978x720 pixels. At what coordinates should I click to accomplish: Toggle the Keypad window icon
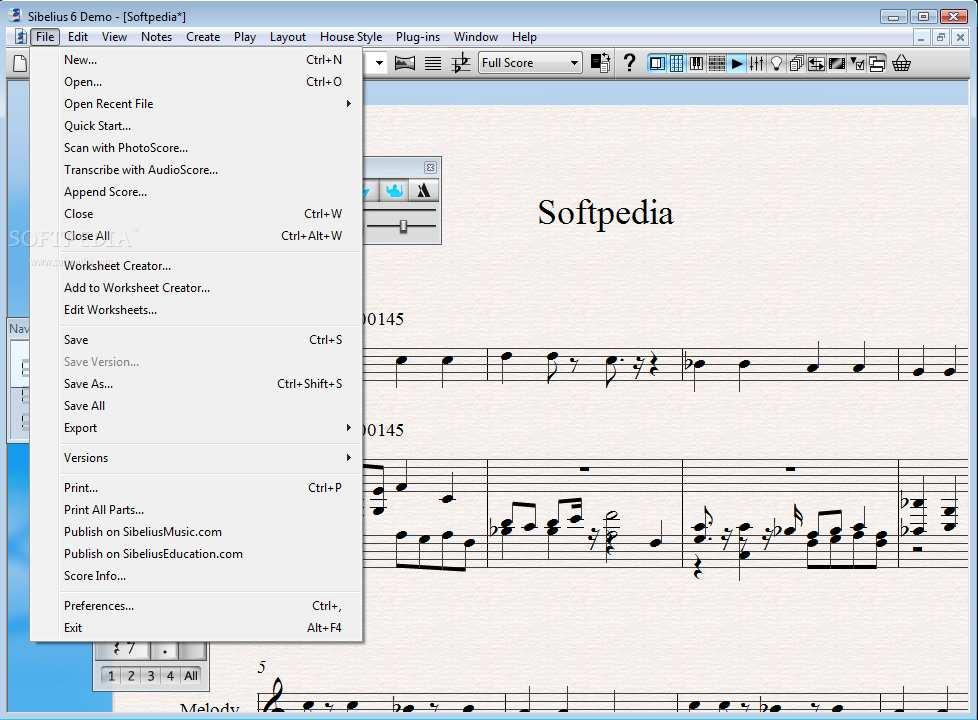click(x=677, y=63)
